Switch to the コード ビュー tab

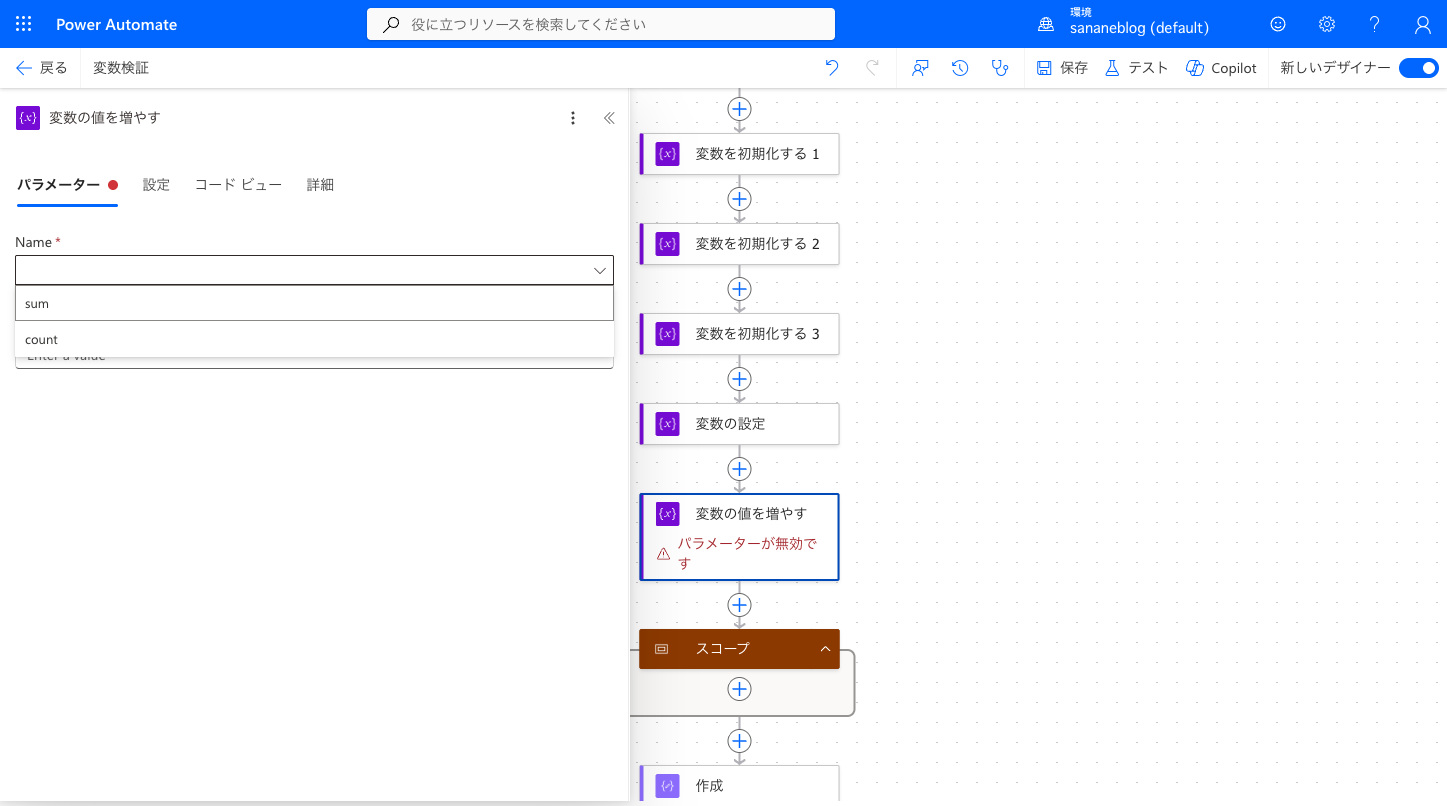point(238,185)
